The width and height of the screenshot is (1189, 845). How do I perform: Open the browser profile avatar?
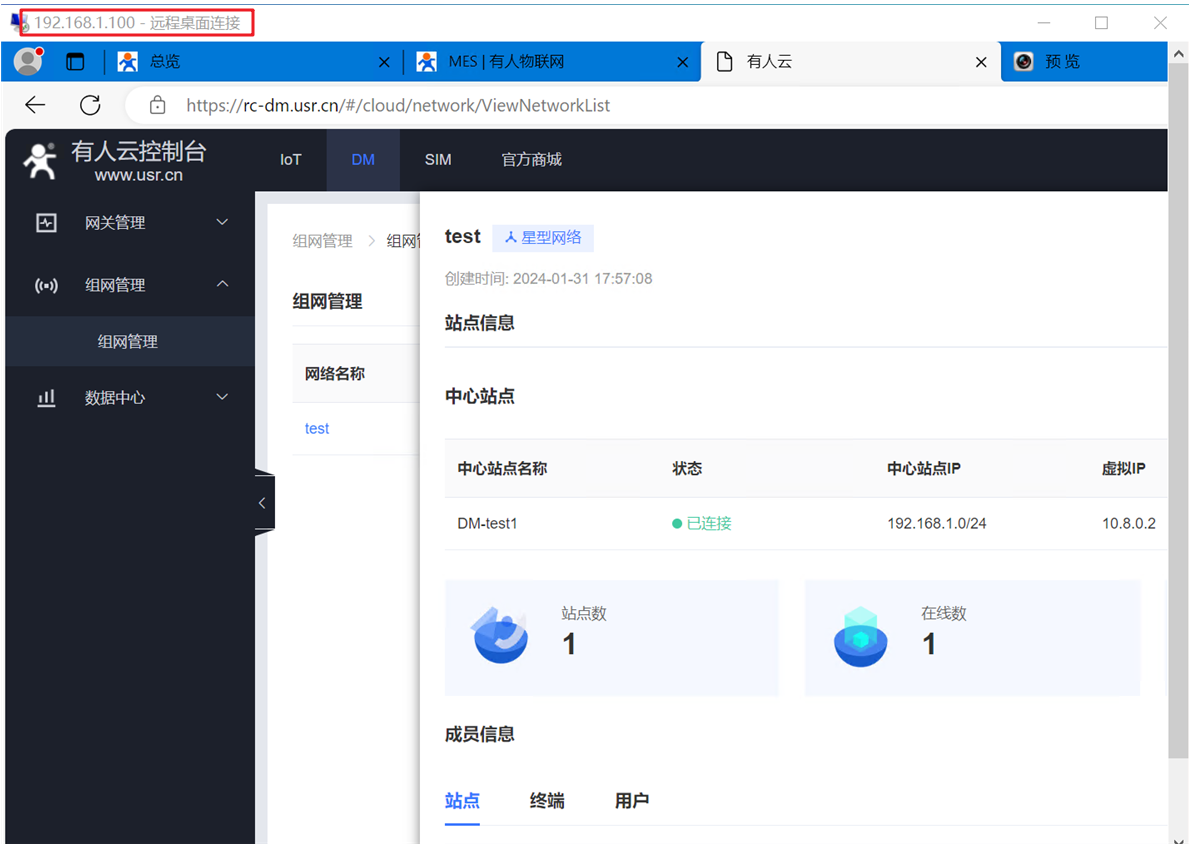tap(28, 62)
